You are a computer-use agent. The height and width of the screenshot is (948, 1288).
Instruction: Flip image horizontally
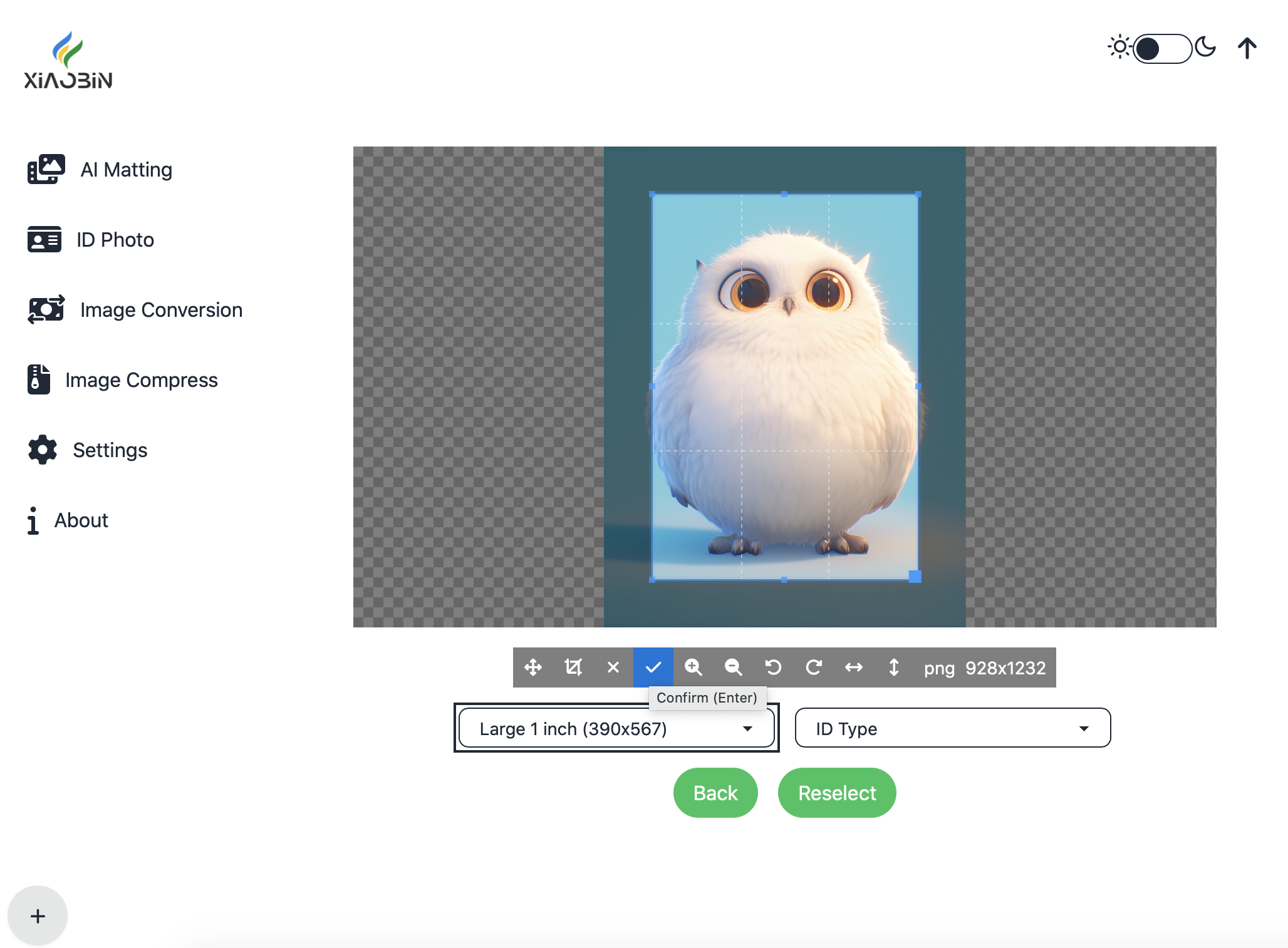[854, 667]
